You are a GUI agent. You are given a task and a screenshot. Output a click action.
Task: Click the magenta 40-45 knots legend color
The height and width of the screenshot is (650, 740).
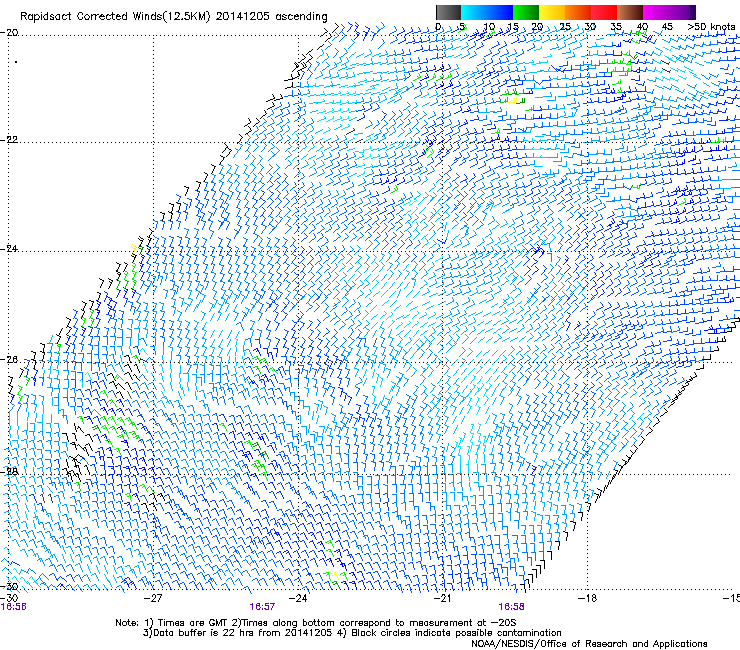656,12
